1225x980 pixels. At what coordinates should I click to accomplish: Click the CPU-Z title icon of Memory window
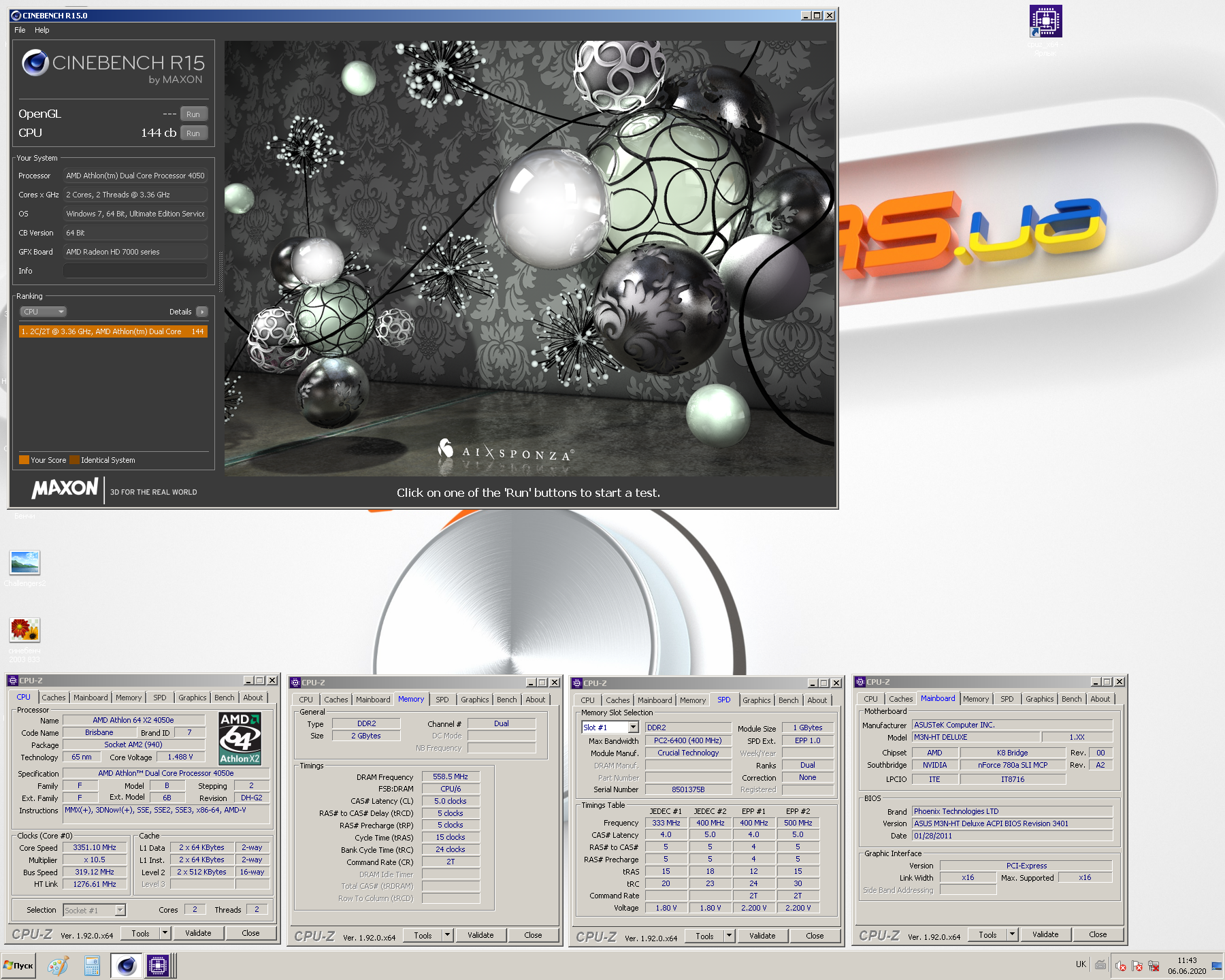coord(295,683)
